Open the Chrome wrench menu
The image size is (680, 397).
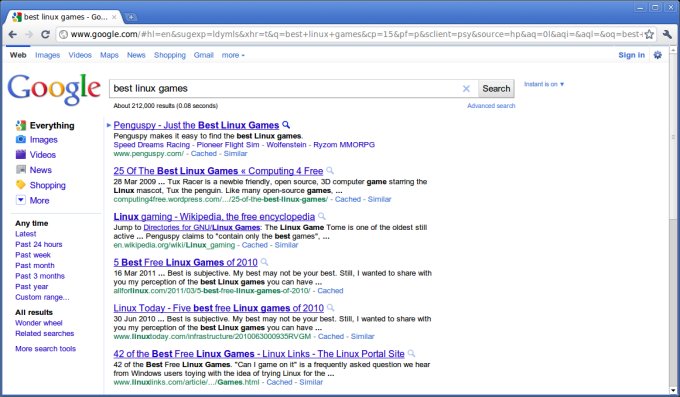(x=667, y=34)
